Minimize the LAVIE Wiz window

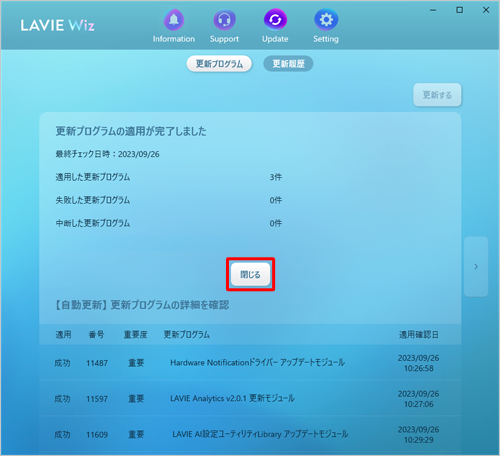433,10
